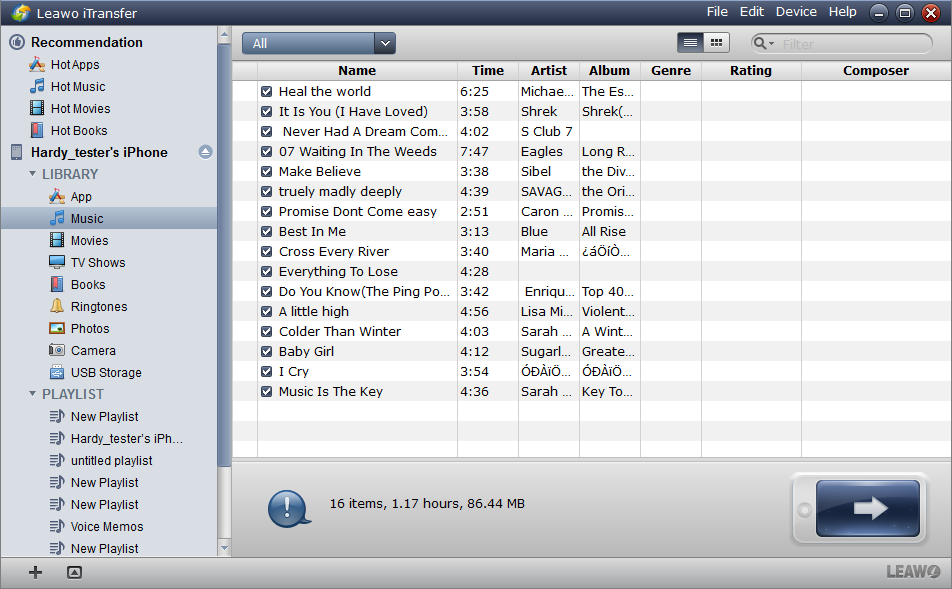Open the Help menu
The height and width of the screenshot is (589, 952).
[843, 12]
